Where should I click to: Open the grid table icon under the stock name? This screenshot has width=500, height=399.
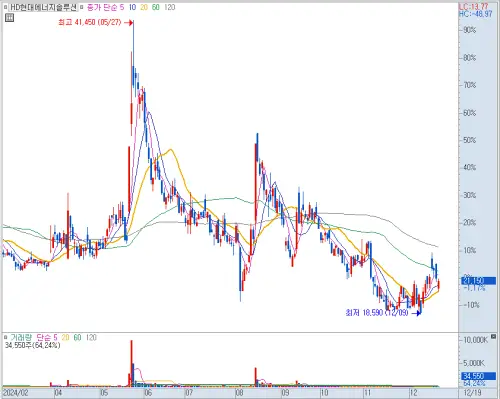coord(9,18)
